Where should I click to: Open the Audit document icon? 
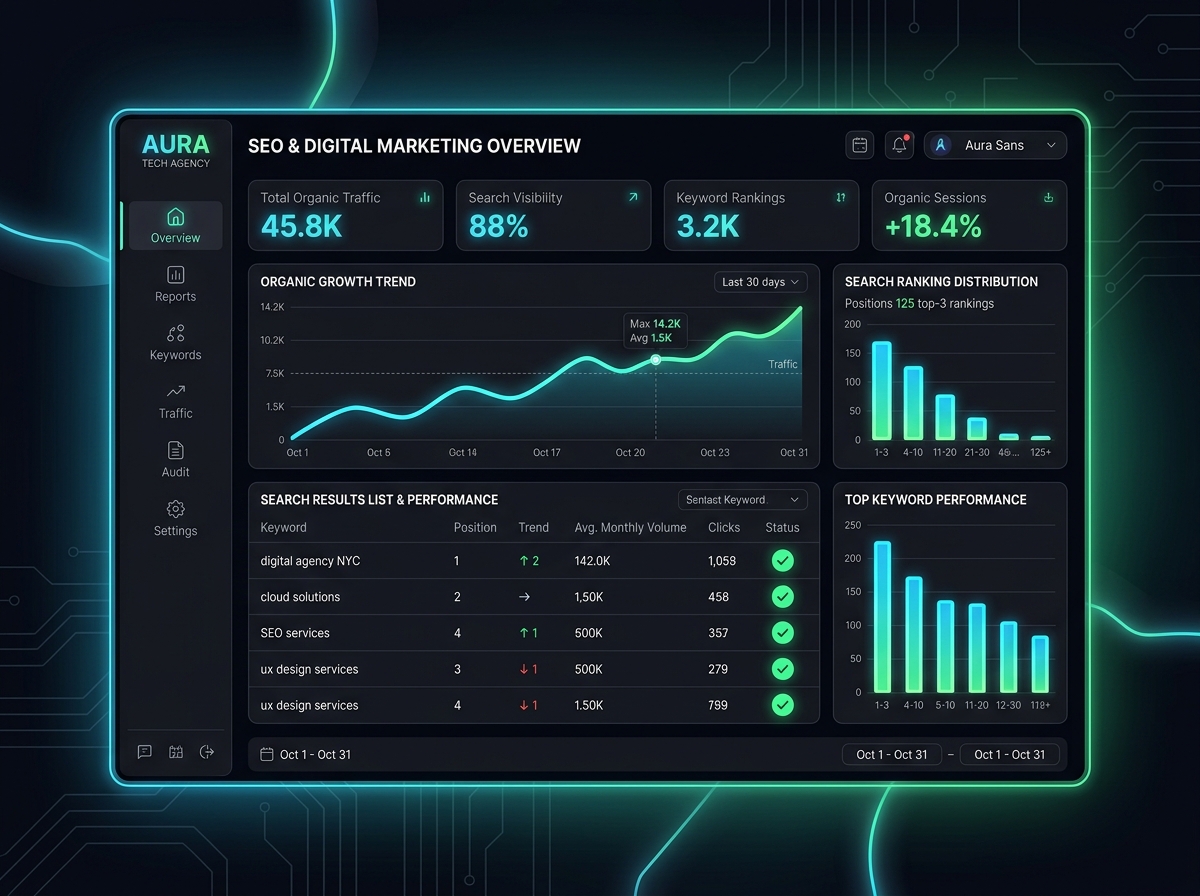point(175,450)
